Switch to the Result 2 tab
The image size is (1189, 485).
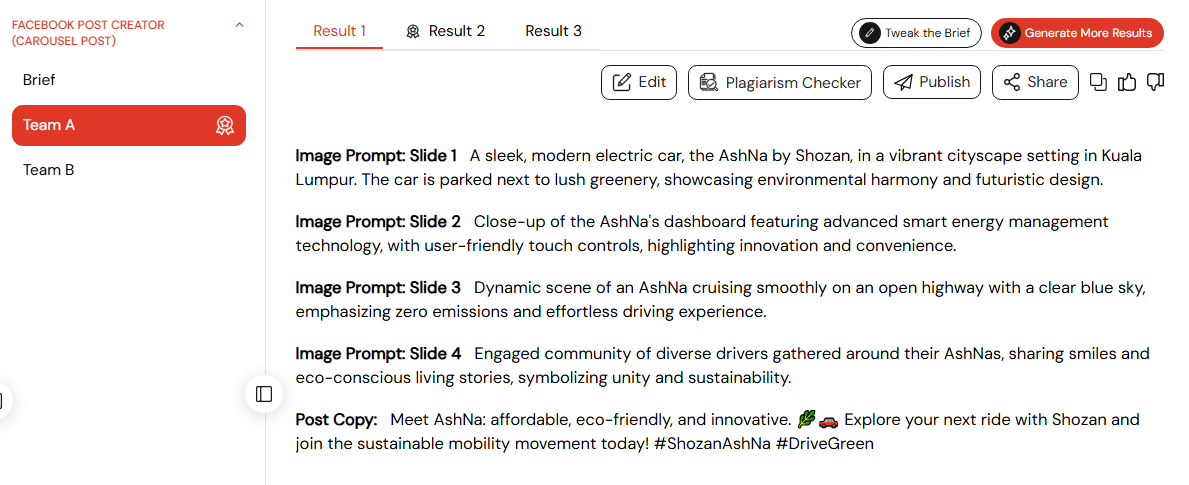[446, 31]
